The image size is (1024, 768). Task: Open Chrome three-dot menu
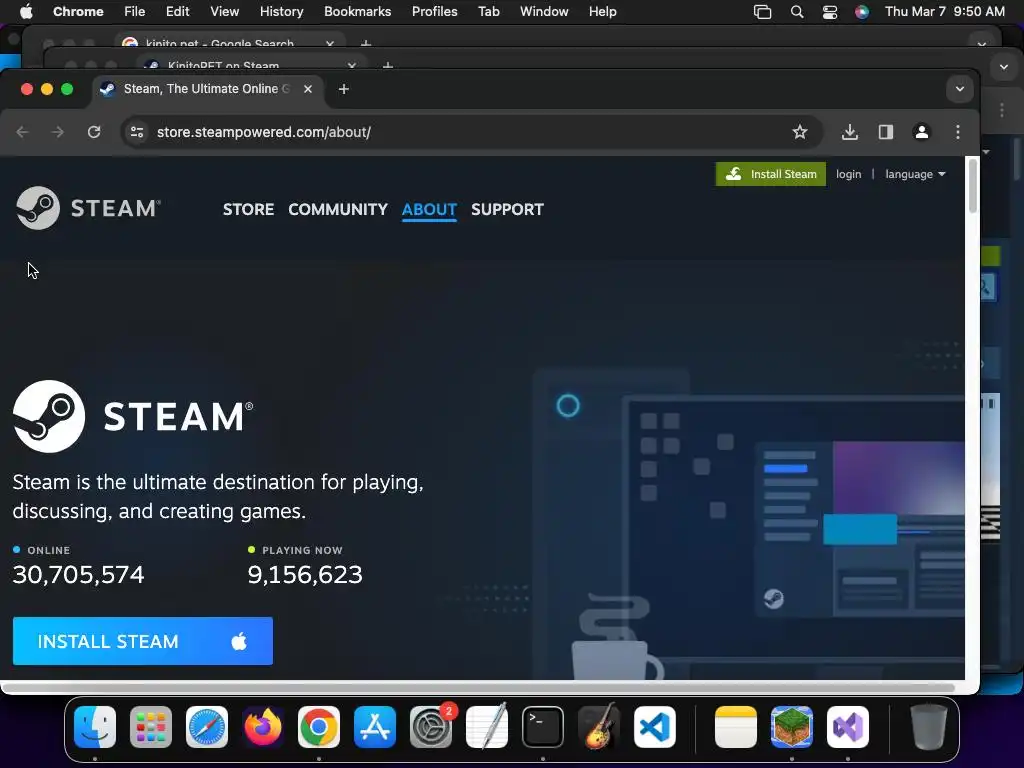(957, 132)
